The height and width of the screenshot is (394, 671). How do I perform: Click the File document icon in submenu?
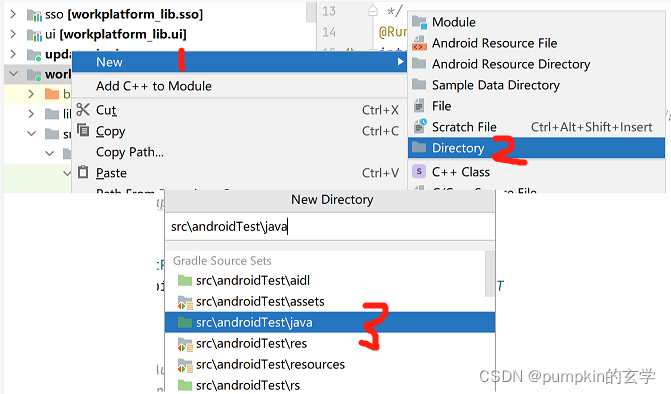[x=419, y=105]
